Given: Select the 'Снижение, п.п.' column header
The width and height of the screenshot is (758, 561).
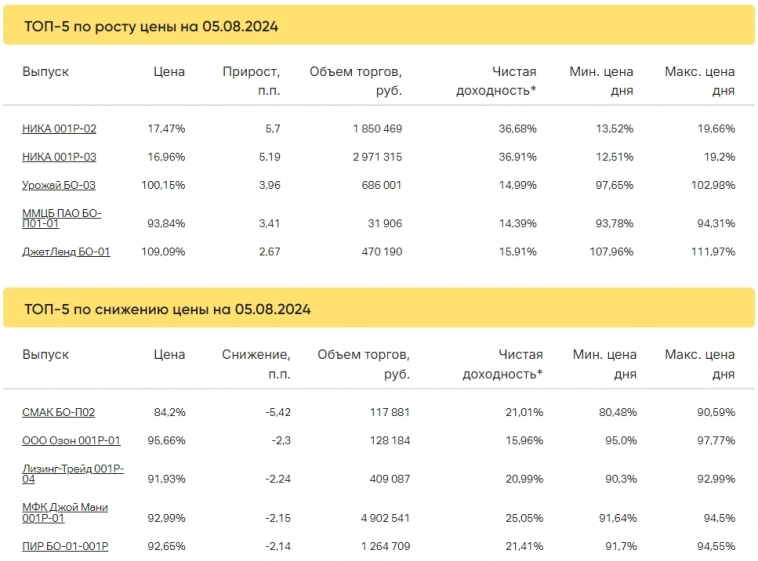Looking at the screenshot, I should [256, 364].
